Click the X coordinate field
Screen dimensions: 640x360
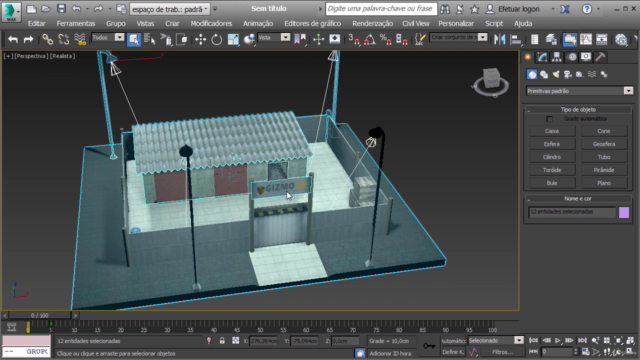coord(263,341)
